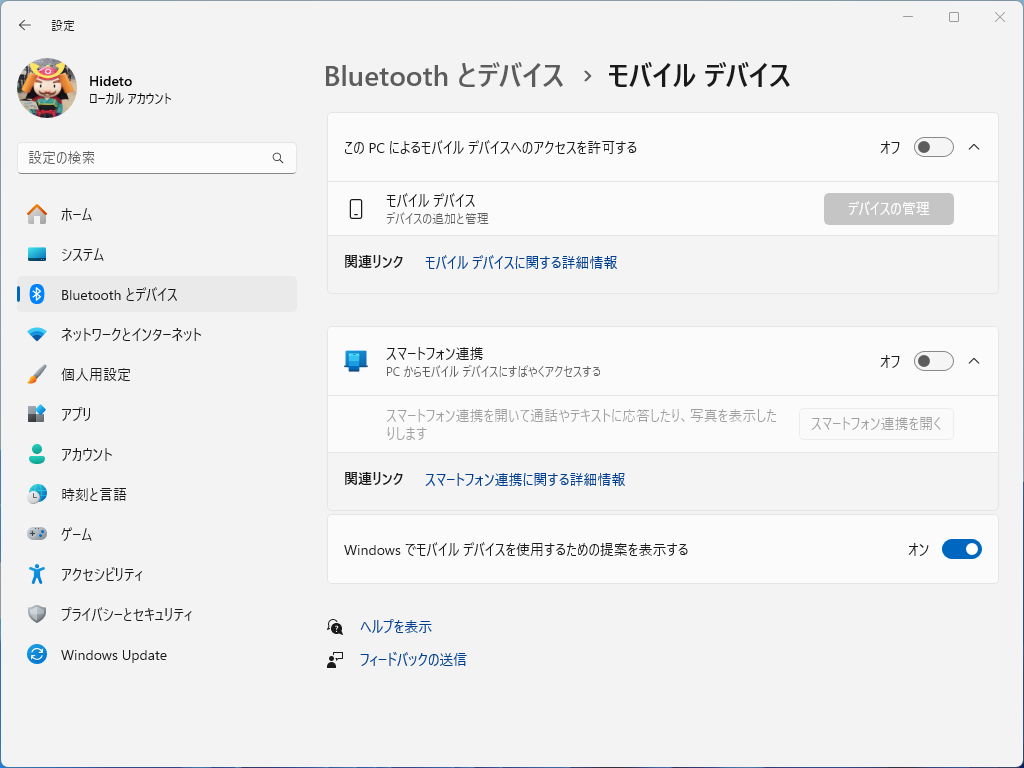
Task: Click the back arrow at top left
Action: pos(24,25)
